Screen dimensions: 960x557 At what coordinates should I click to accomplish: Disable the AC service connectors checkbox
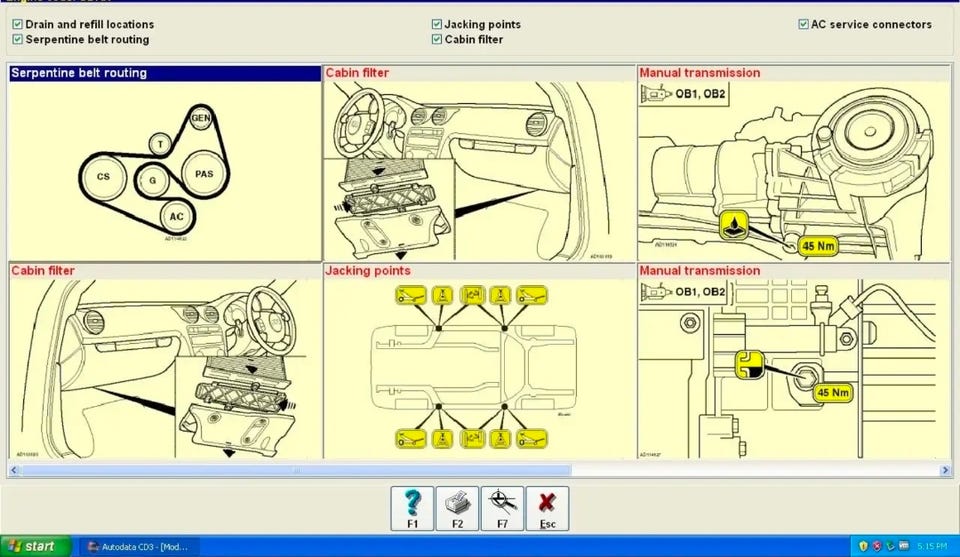click(803, 24)
